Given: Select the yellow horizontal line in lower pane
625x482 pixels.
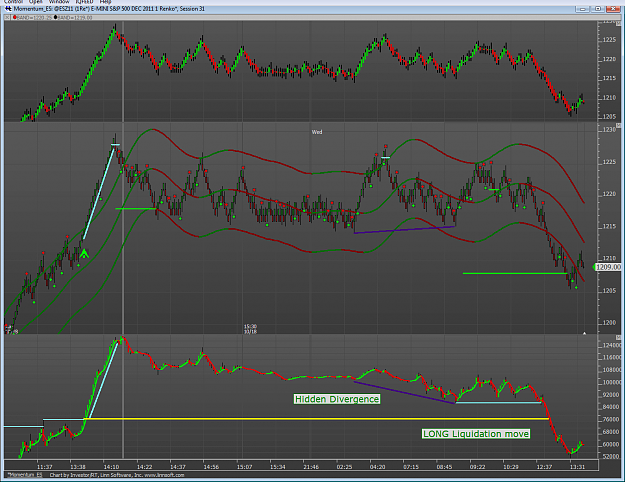Looking at the screenshot, I should [316, 419].
